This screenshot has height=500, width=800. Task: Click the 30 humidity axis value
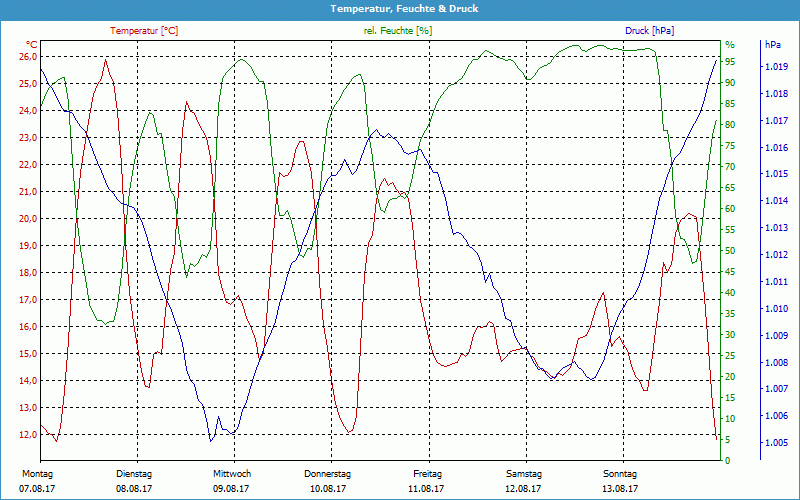(730, 335)
